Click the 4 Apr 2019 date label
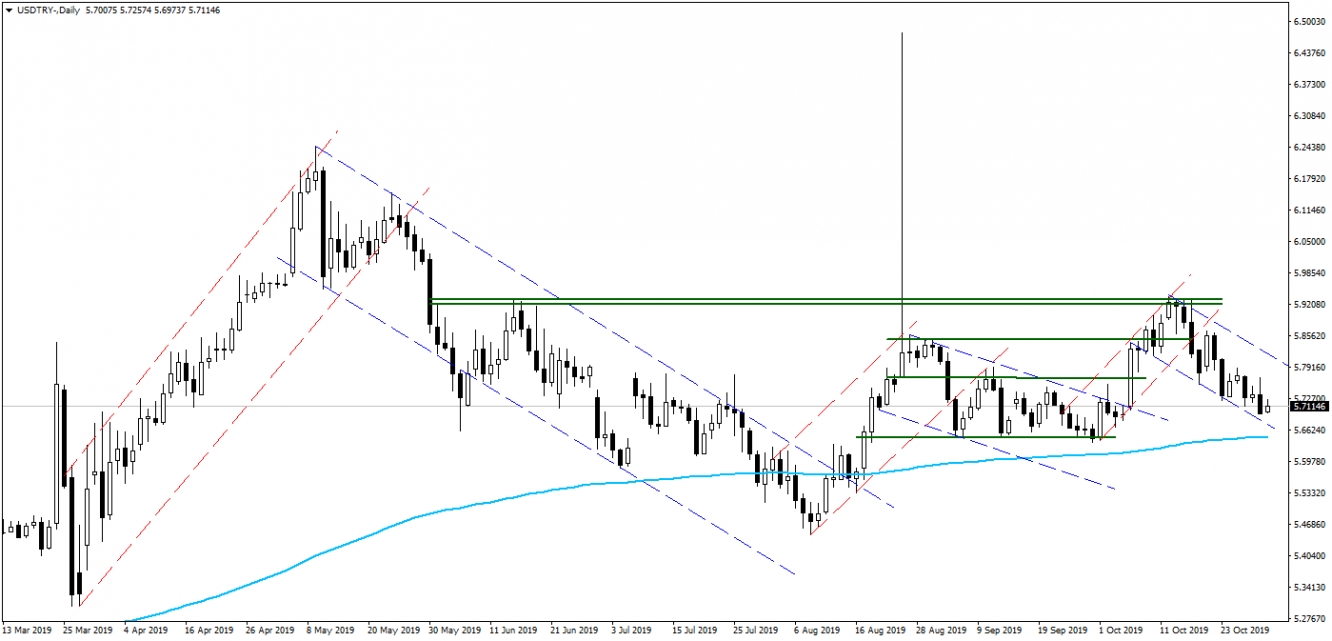 click(145, 631)
